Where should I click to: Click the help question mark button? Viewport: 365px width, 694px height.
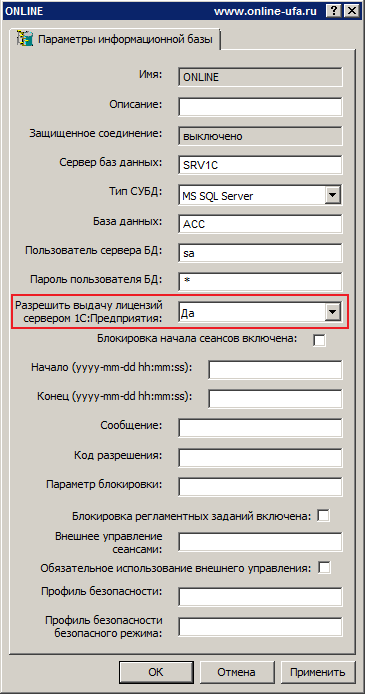pyautogui.click(x=335, y=11)
